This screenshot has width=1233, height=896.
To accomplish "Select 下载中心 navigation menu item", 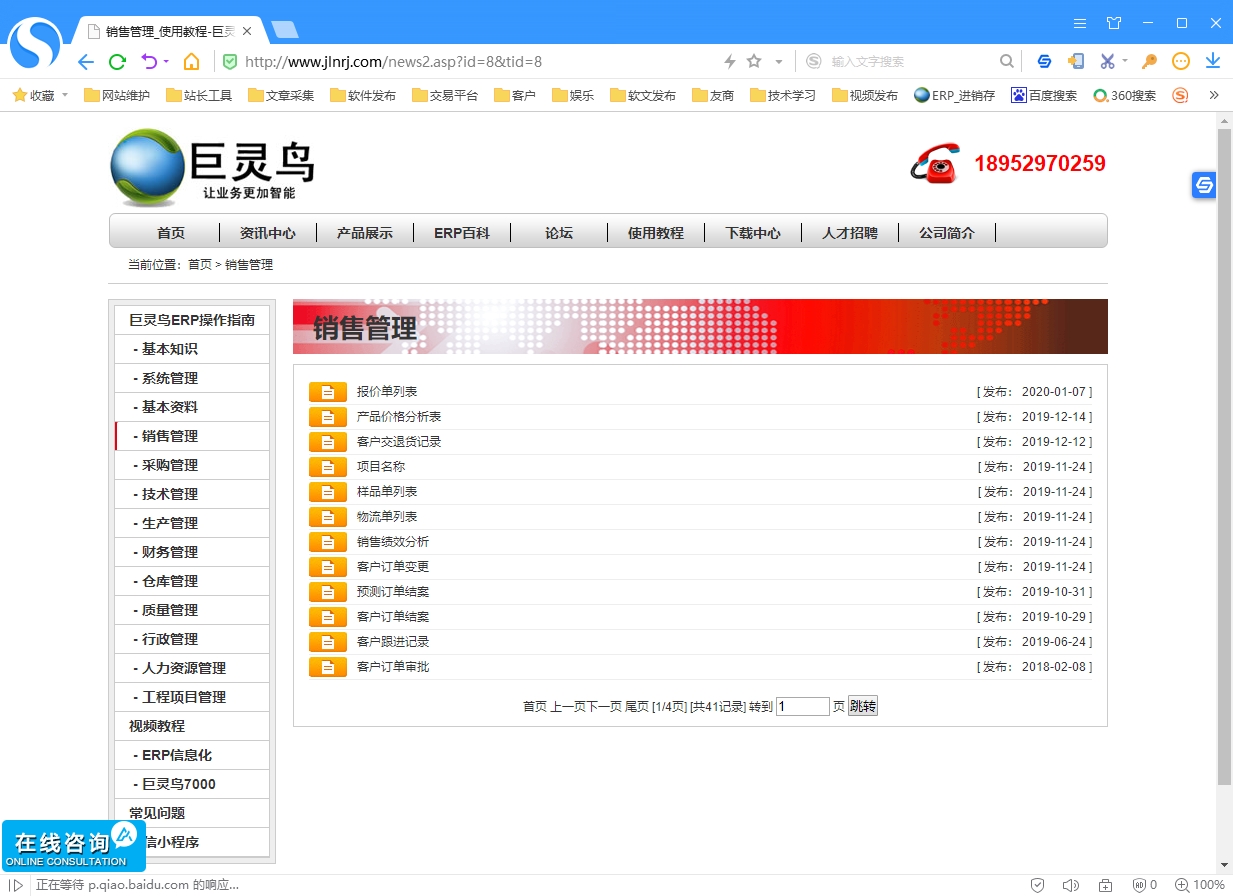I will (x=752, y=233).
